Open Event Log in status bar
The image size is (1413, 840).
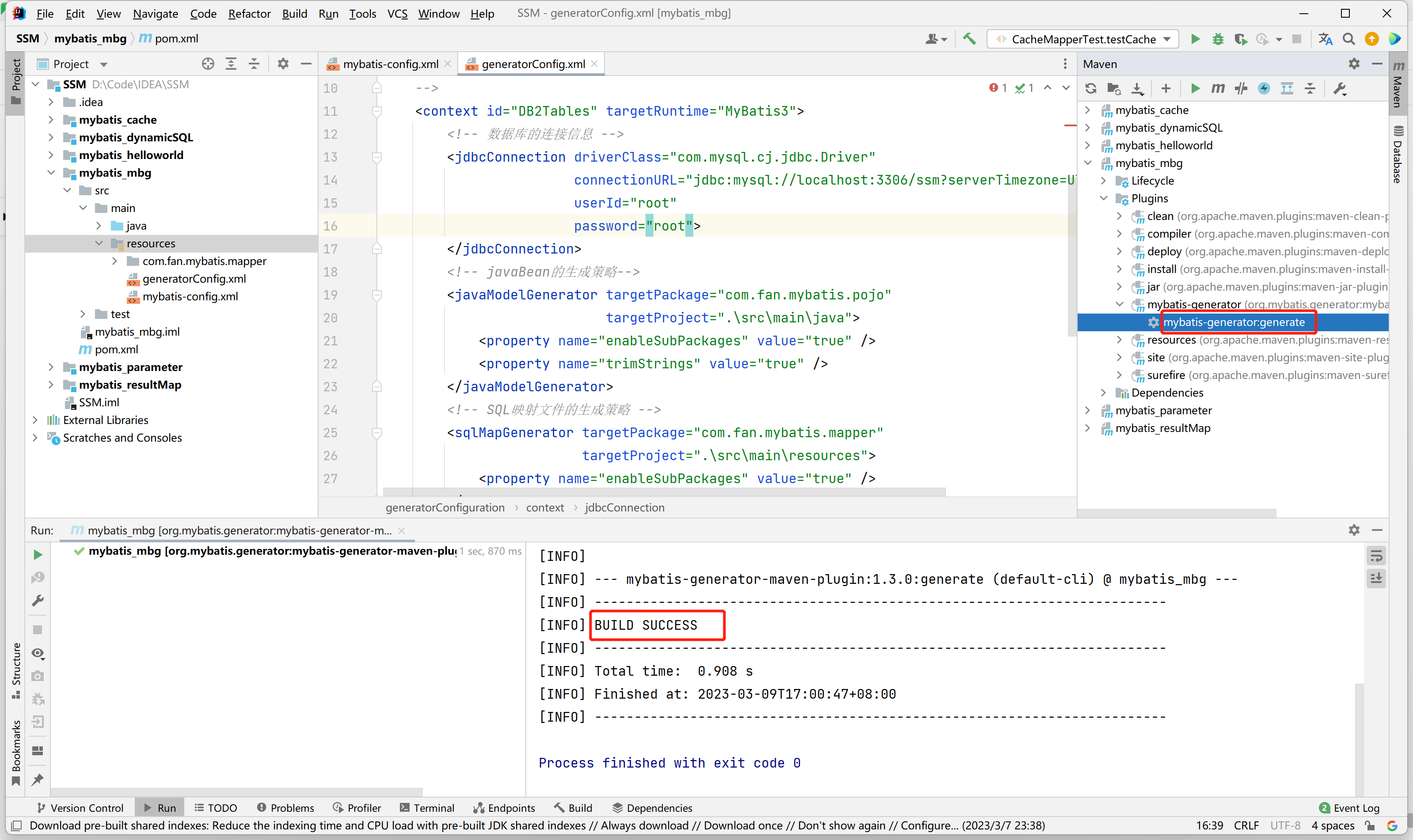1349,808
